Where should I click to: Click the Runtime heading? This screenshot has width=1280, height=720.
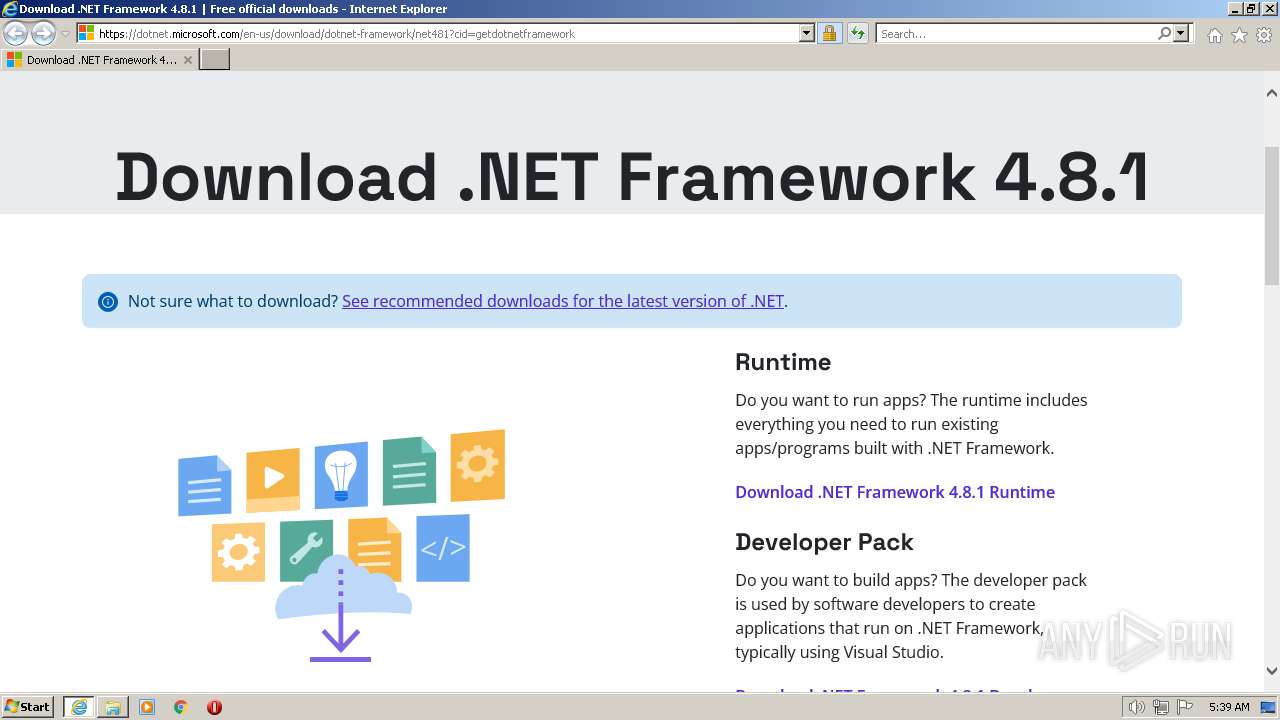(783, 362)
